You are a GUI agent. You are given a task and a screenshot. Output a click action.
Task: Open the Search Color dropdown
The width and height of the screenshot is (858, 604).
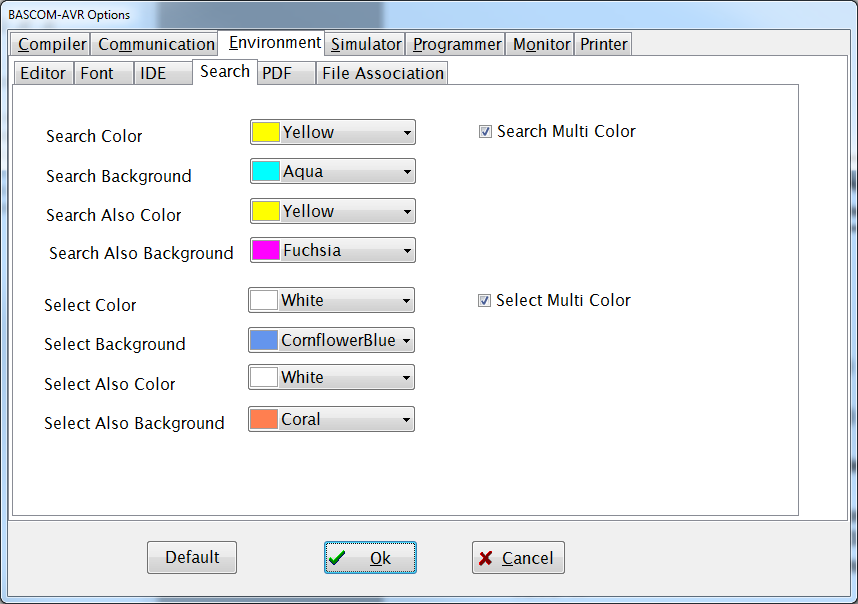tap(407, 132)
